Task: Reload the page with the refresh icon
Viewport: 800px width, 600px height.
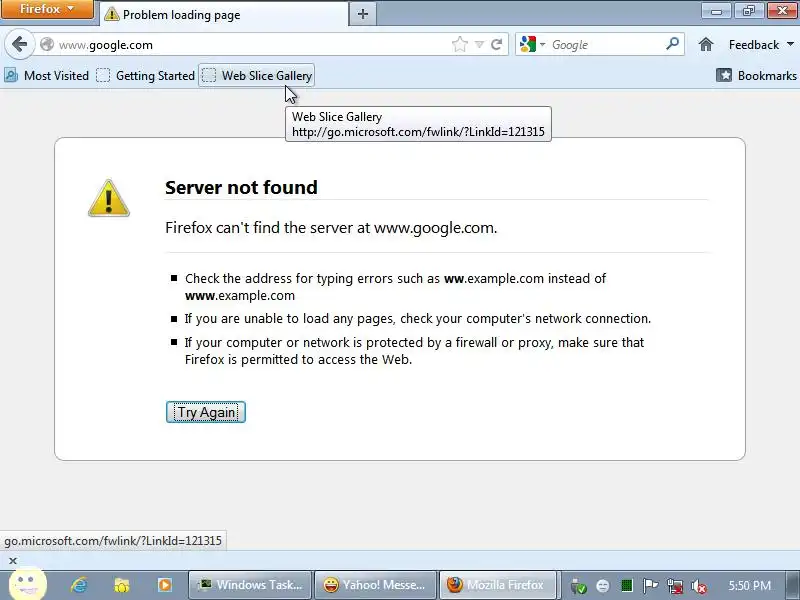Action: click(496, 44)
